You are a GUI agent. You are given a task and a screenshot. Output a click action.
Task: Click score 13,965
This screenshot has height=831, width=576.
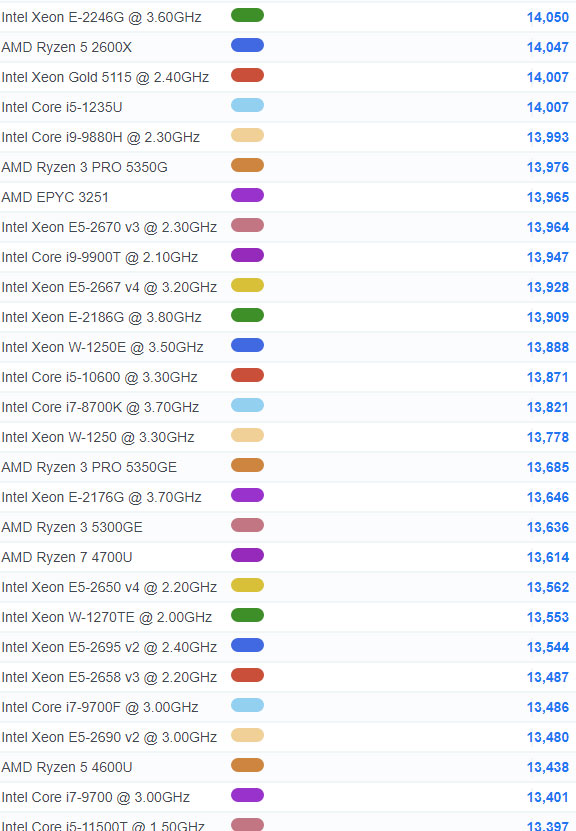click(547, 197)
